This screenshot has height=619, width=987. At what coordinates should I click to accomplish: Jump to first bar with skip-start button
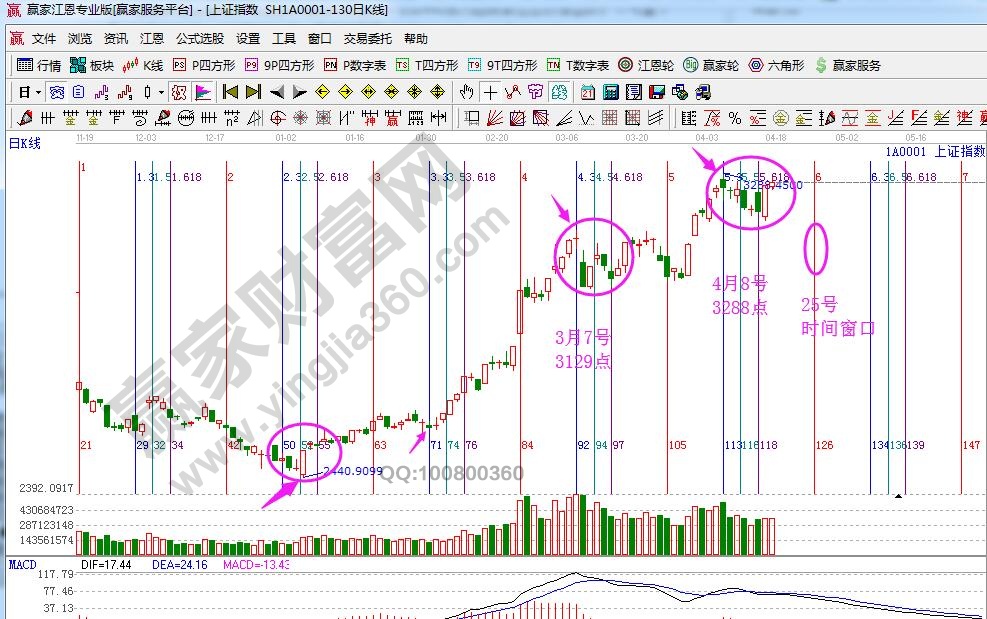230,92
